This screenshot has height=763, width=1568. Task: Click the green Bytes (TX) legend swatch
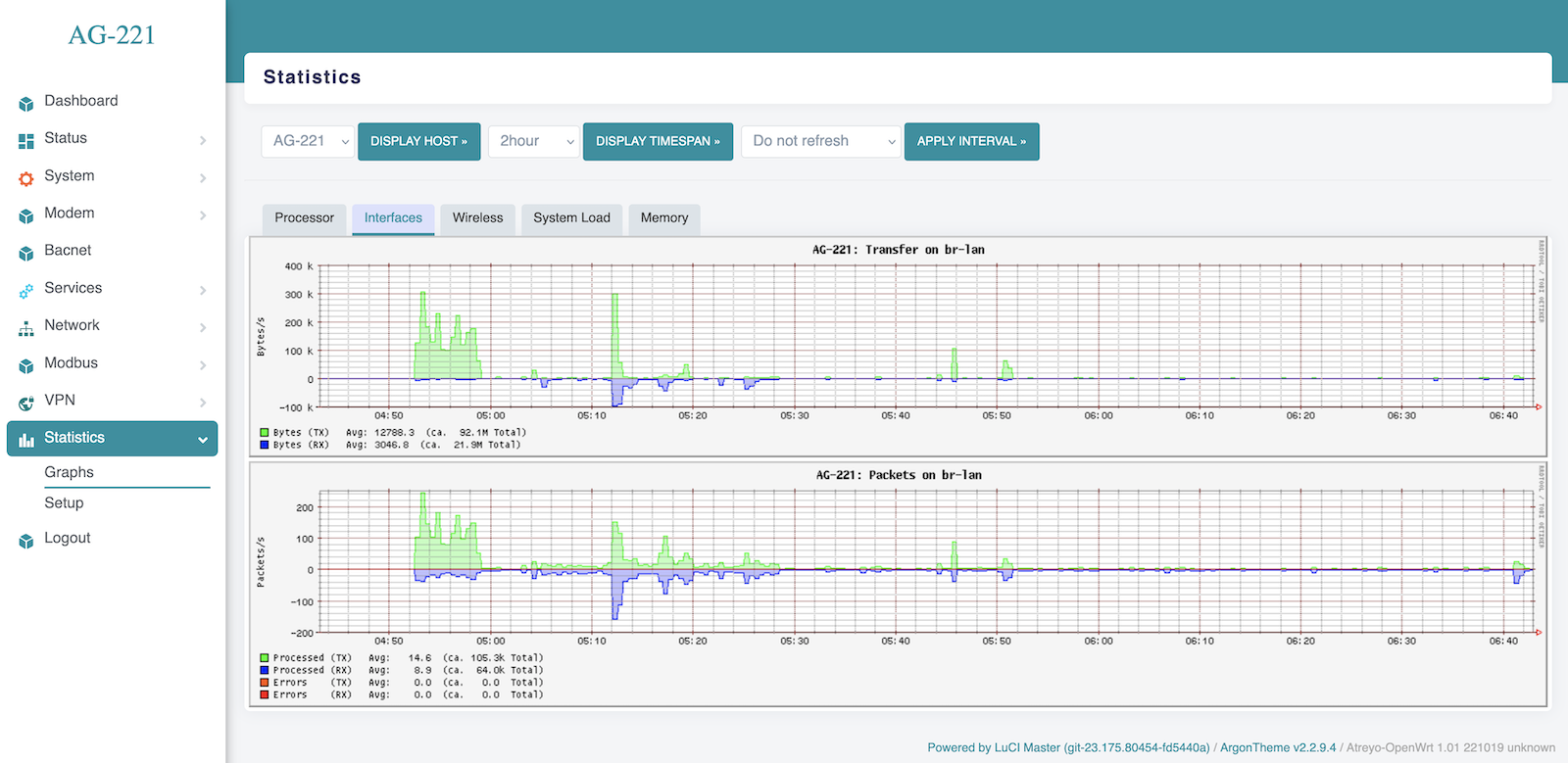click(265, 432)
